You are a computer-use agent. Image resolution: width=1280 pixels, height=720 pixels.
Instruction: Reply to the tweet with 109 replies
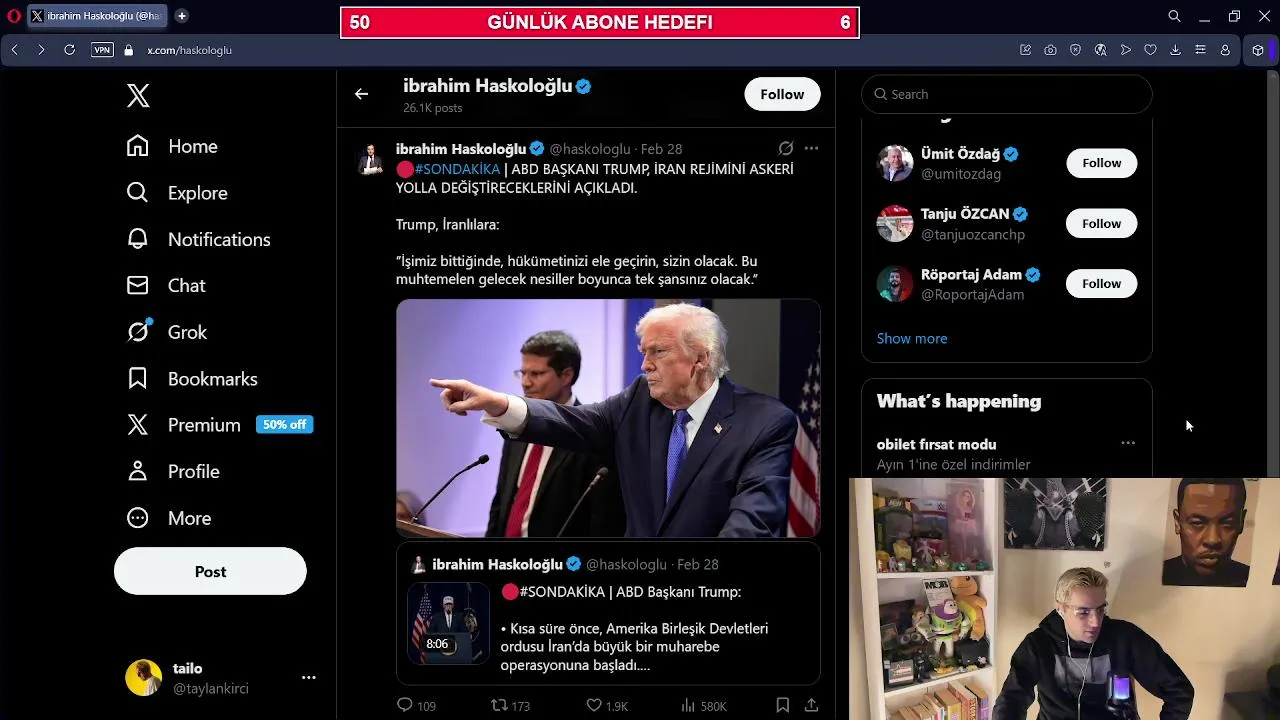(x=417, y=705)
